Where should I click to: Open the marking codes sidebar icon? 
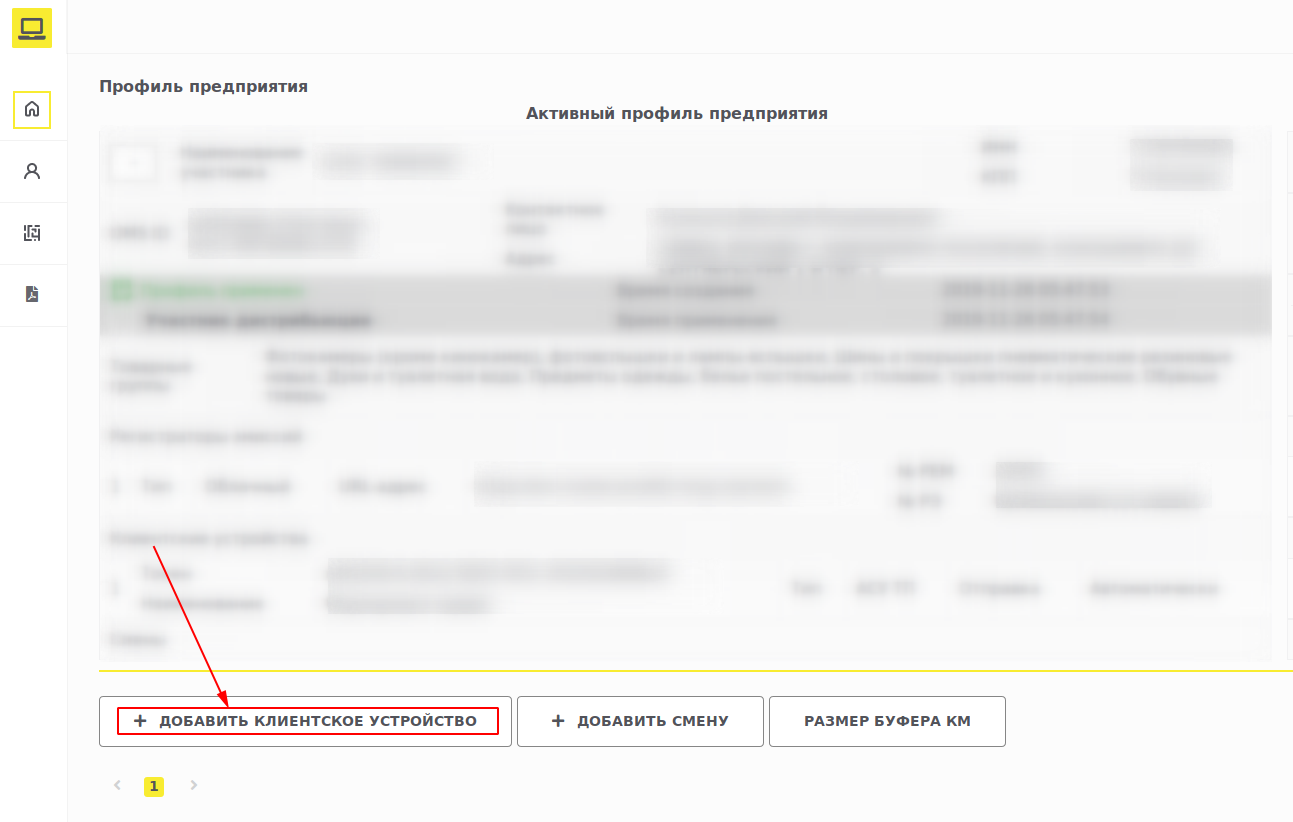click(x=32, y=233)
